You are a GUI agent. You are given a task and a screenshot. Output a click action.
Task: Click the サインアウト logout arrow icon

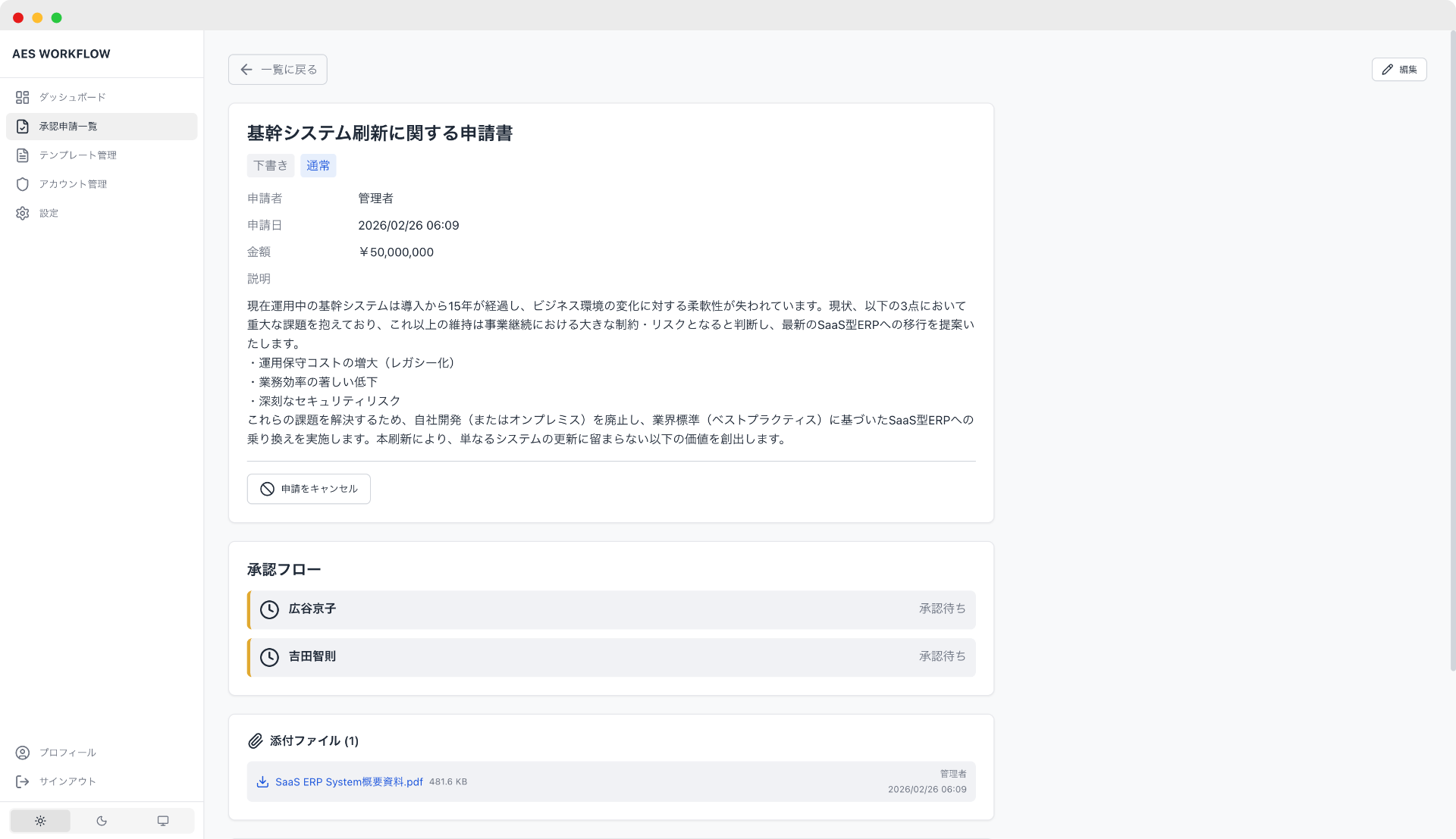point(22,781)
